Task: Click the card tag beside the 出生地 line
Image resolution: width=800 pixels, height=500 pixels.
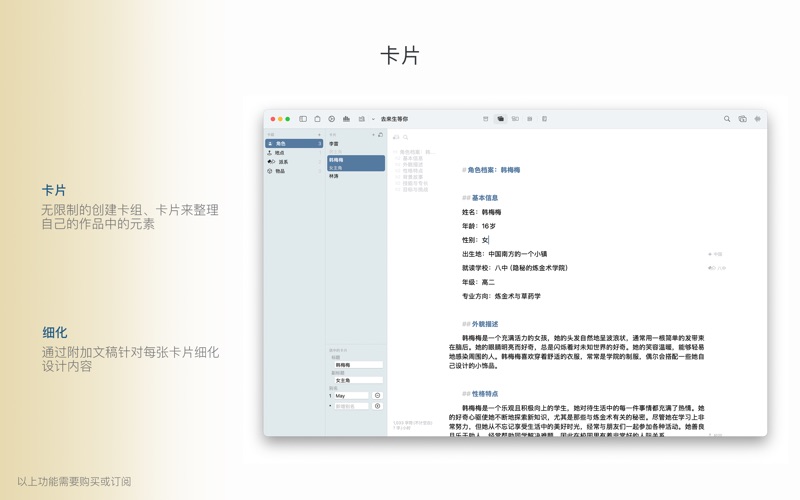Action: (x=715, y=254)
